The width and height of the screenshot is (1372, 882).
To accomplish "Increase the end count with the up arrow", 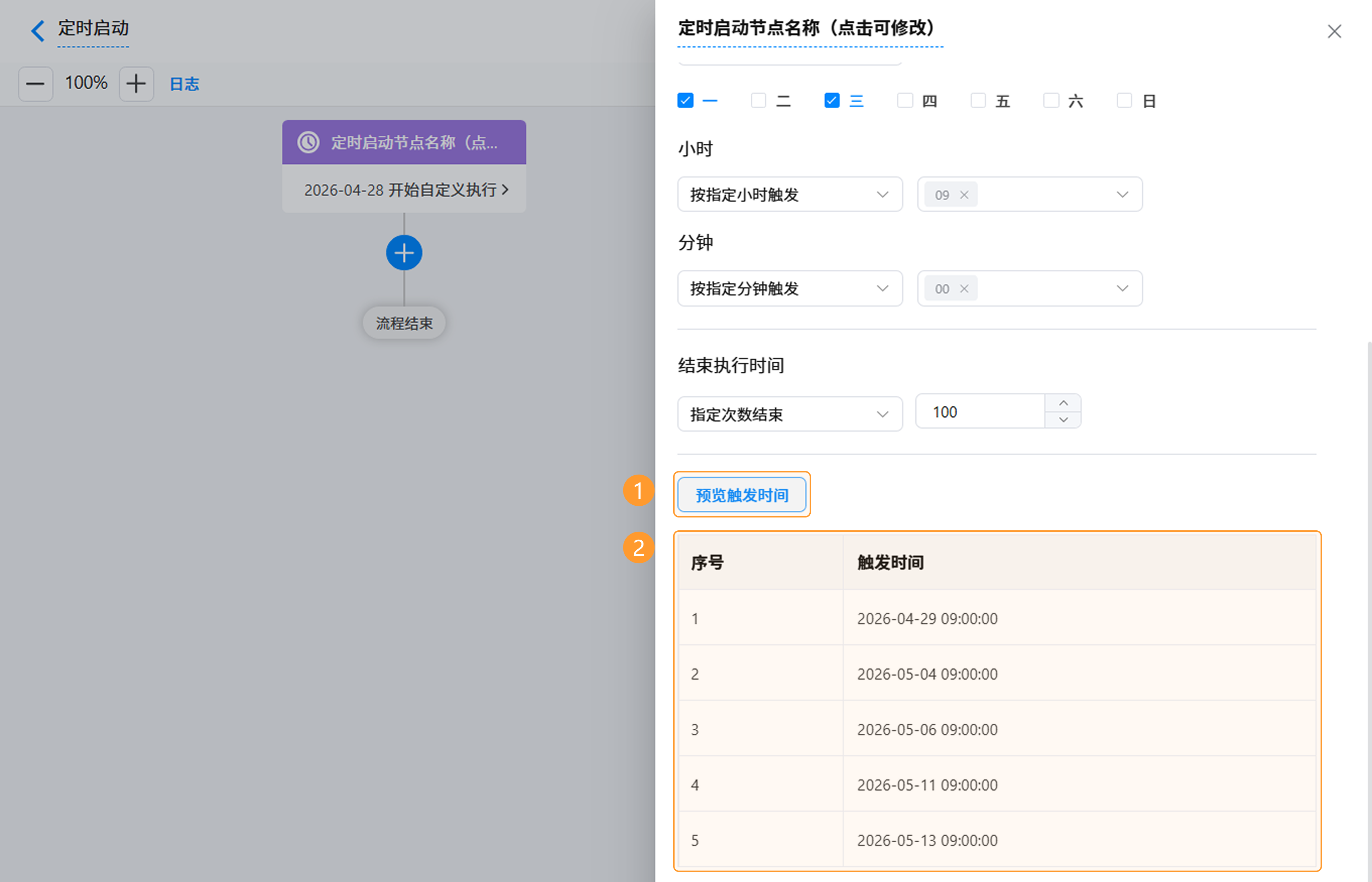I will [x=1063, y=403].
